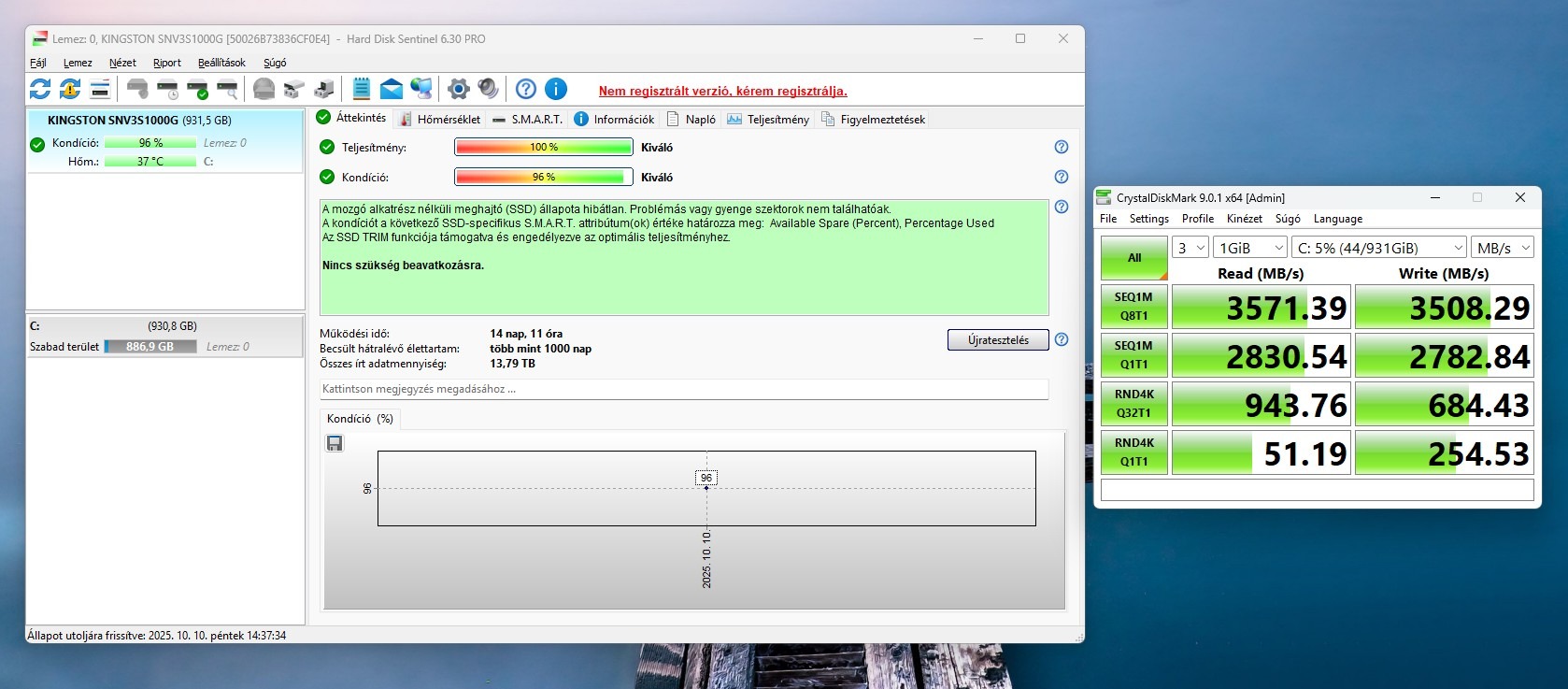Click the help icon beside green status text
This screenshot has height=689, width=1568.
point(1062,207)
